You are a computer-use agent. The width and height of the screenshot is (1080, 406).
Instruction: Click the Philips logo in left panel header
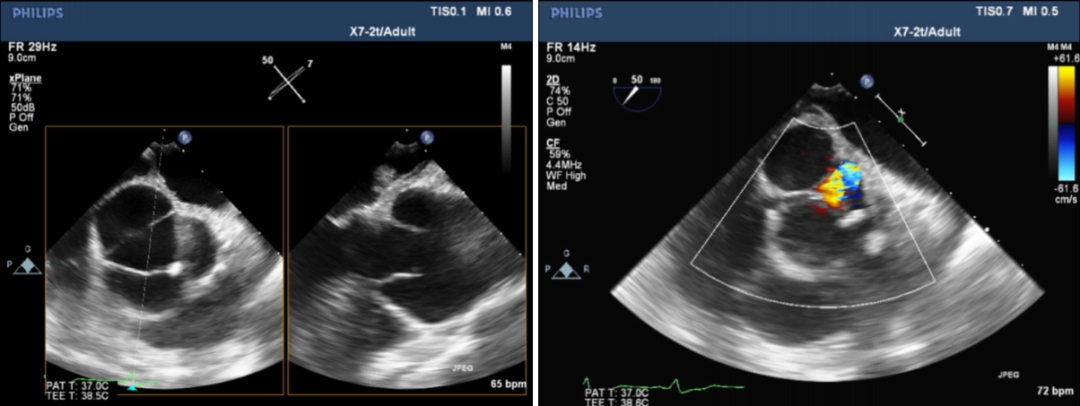coord(33,13)
